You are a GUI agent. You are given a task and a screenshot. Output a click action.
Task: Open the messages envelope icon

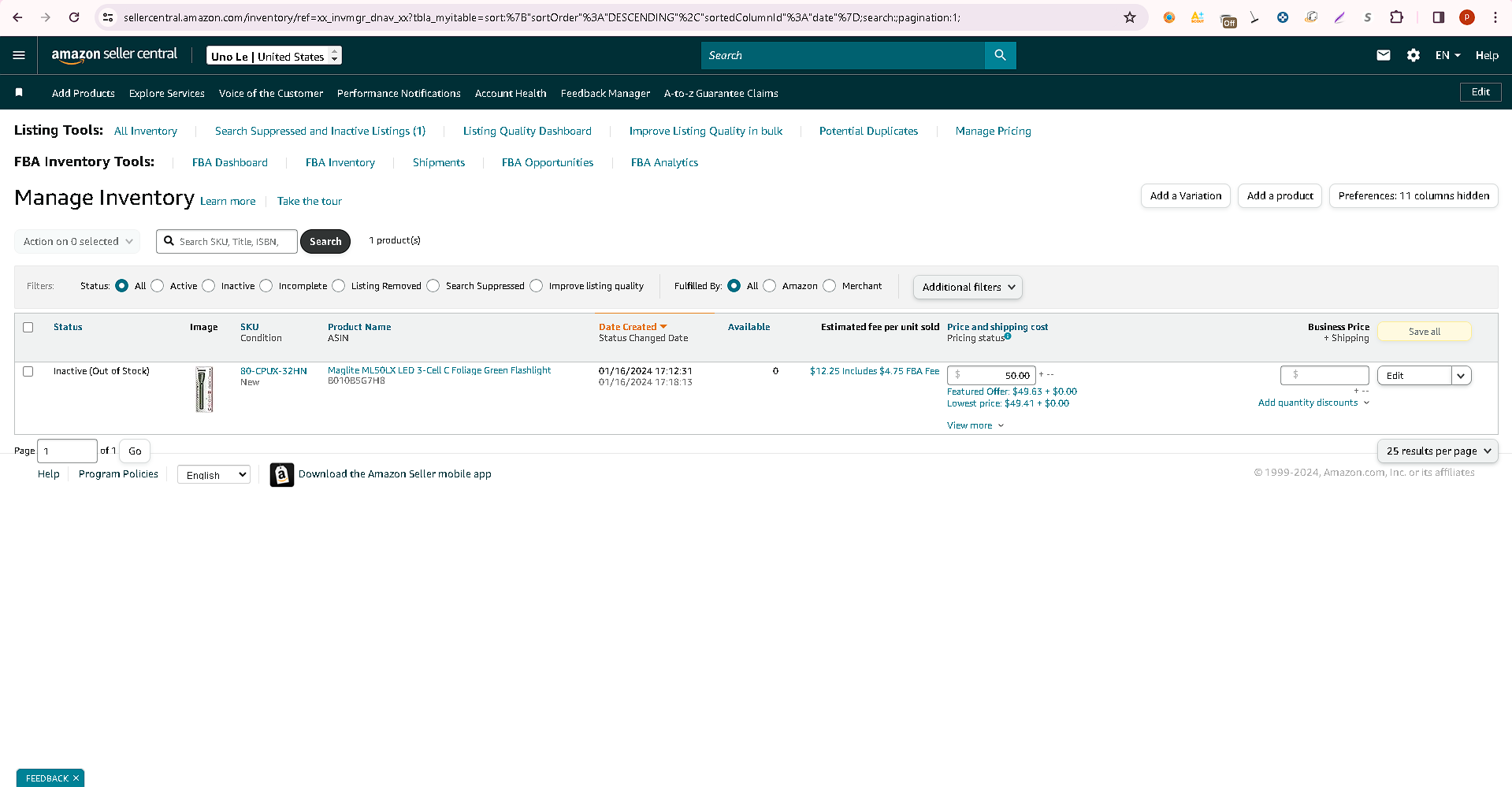pyautogui.click(x=1383, y=55)
